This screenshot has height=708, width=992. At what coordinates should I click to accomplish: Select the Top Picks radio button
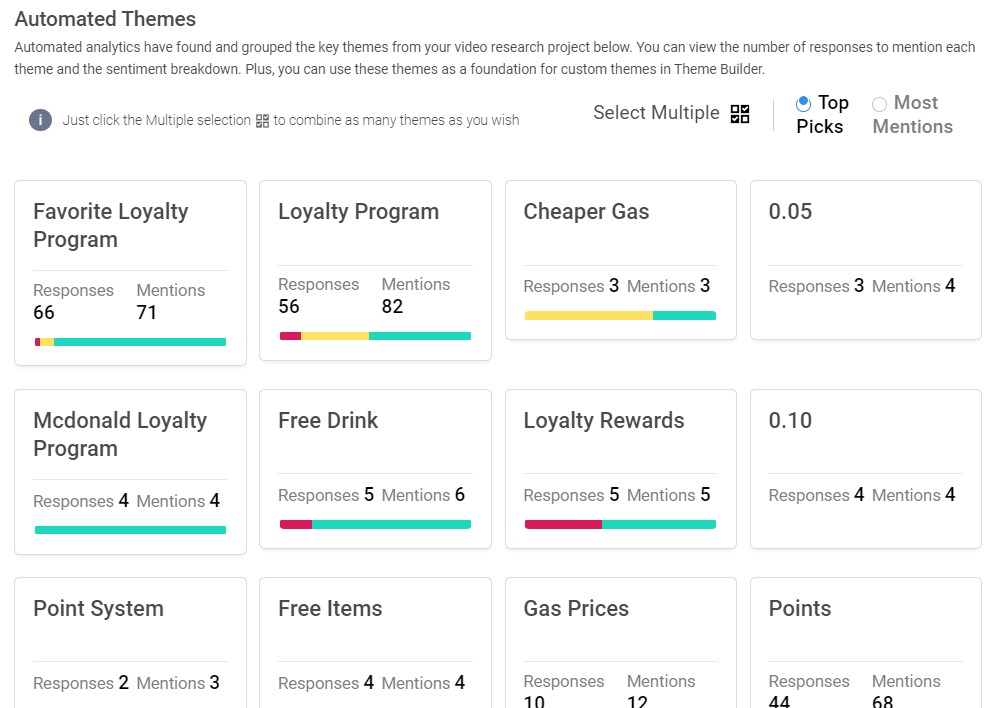[803, 103]
